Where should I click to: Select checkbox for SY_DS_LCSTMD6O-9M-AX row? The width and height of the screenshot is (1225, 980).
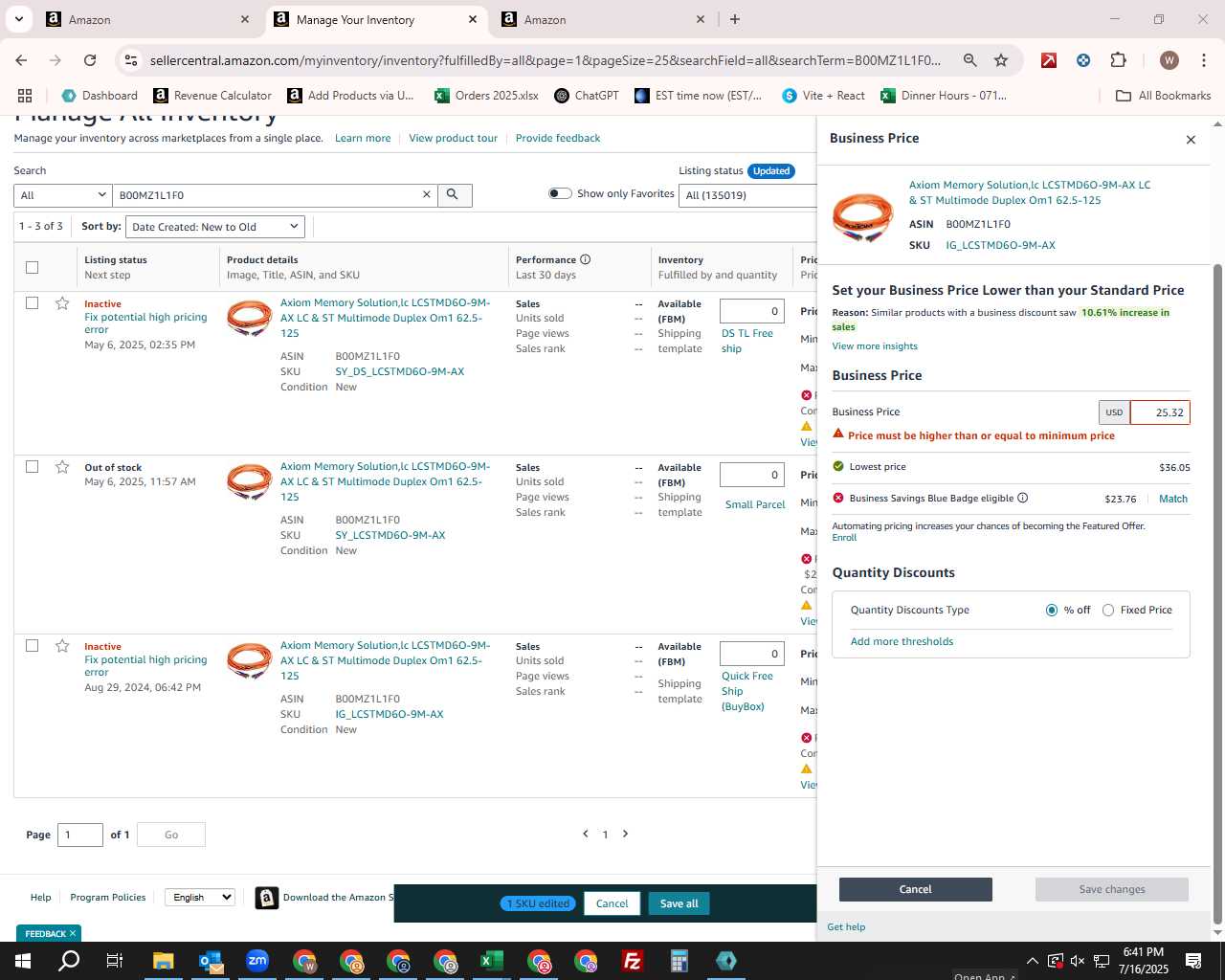(x=32, y=303)
